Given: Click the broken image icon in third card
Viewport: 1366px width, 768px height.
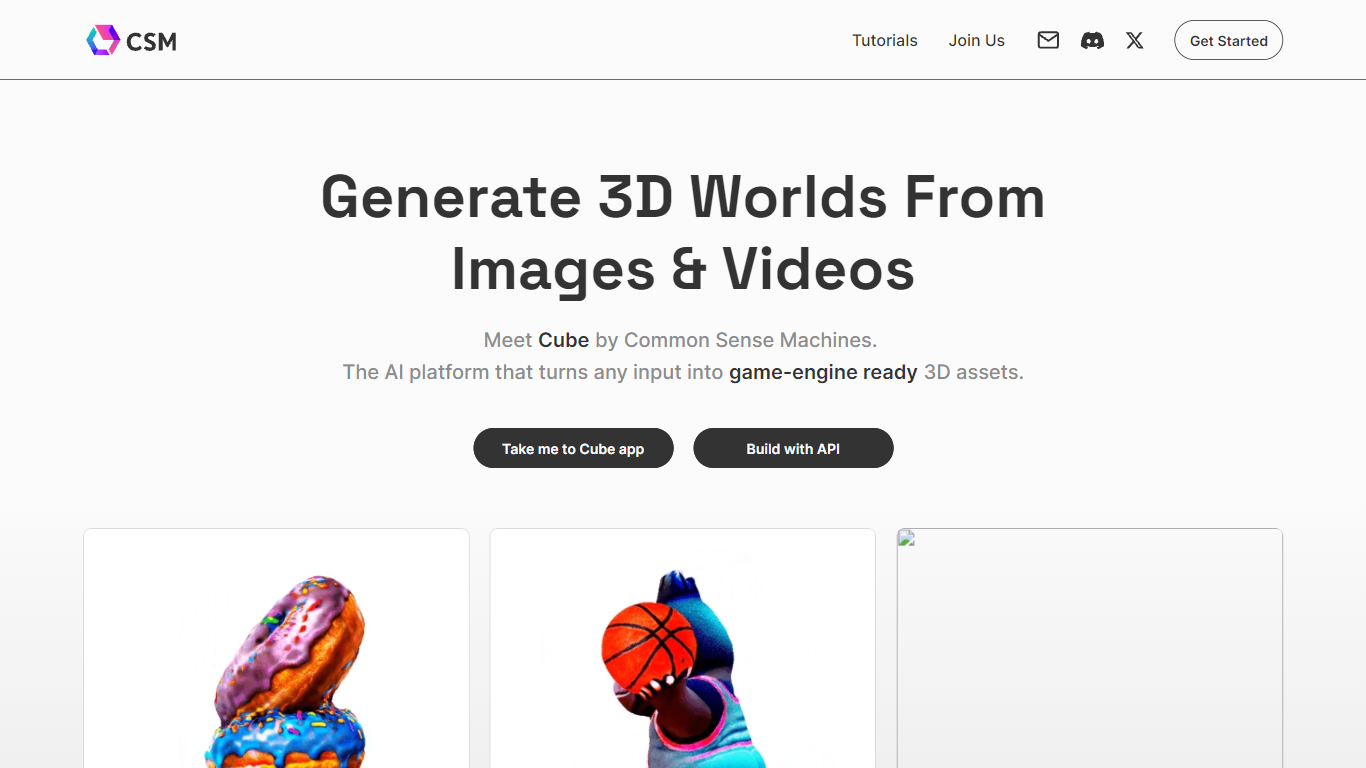Looking at the screenshot, I should [x=907, y=539].
